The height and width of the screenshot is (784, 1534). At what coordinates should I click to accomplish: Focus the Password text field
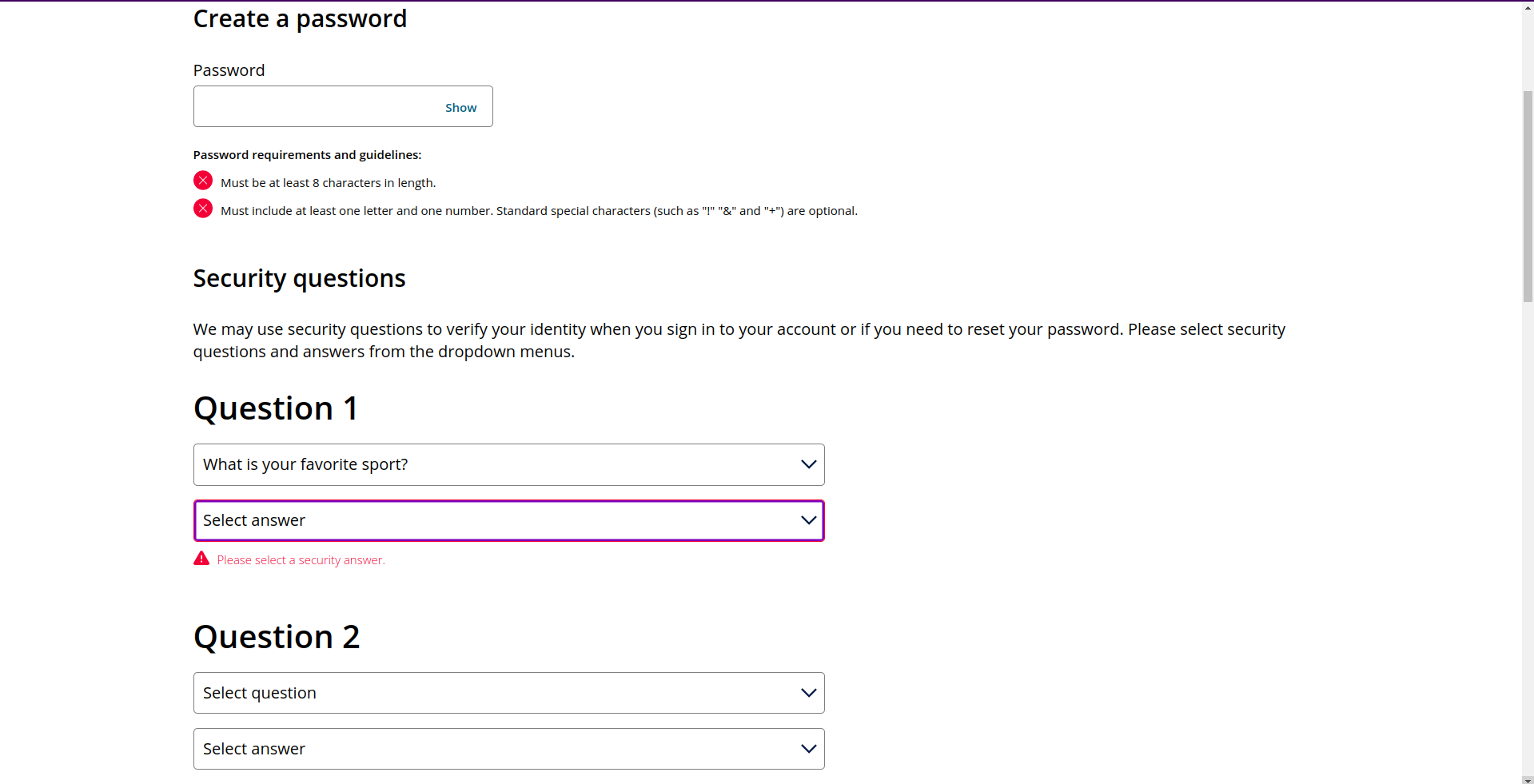point(316,106)
